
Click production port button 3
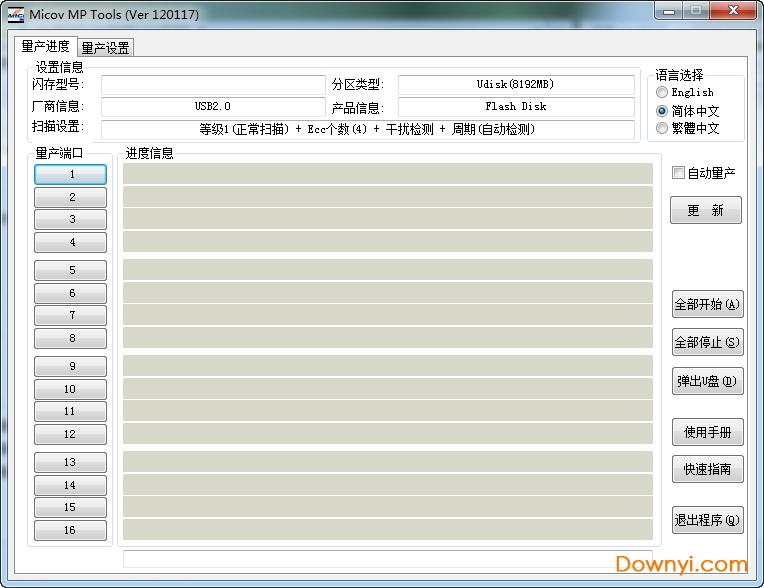pos(71,219)
